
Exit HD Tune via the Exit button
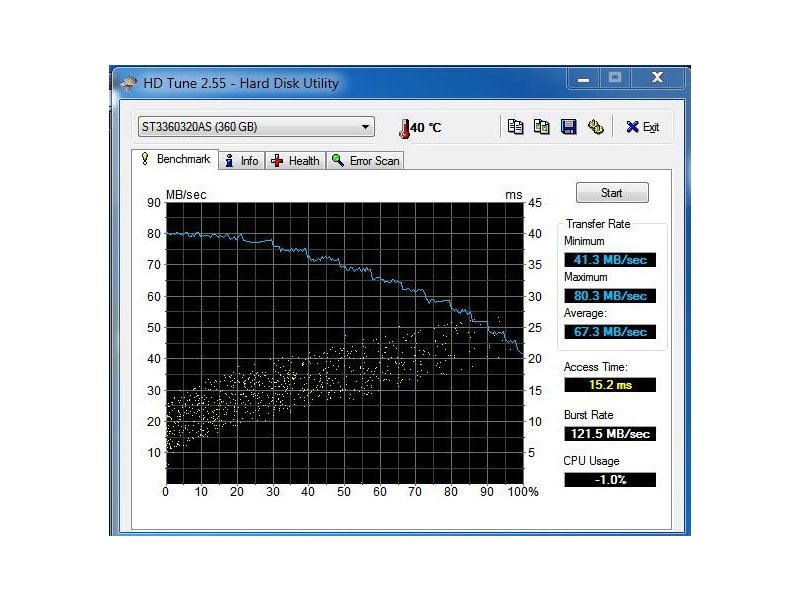coord(642,127)
